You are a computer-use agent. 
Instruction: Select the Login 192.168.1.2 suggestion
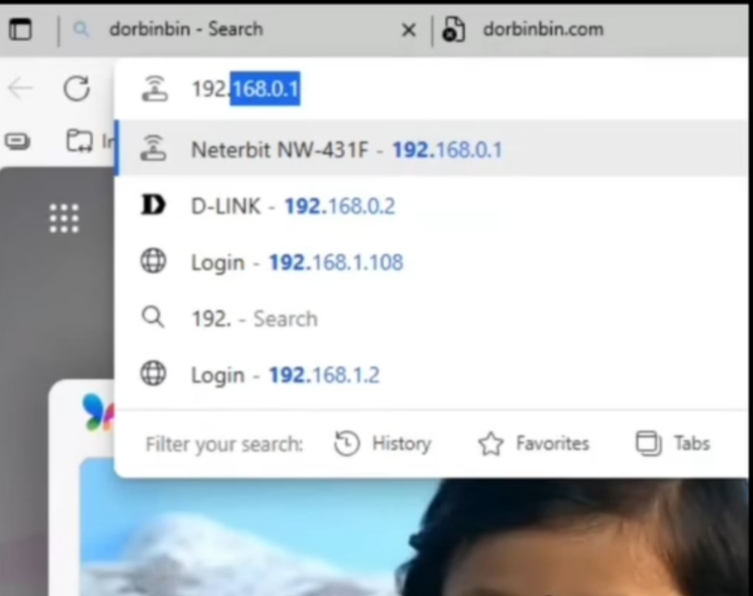pyautogui.click(x=432, y=375)
